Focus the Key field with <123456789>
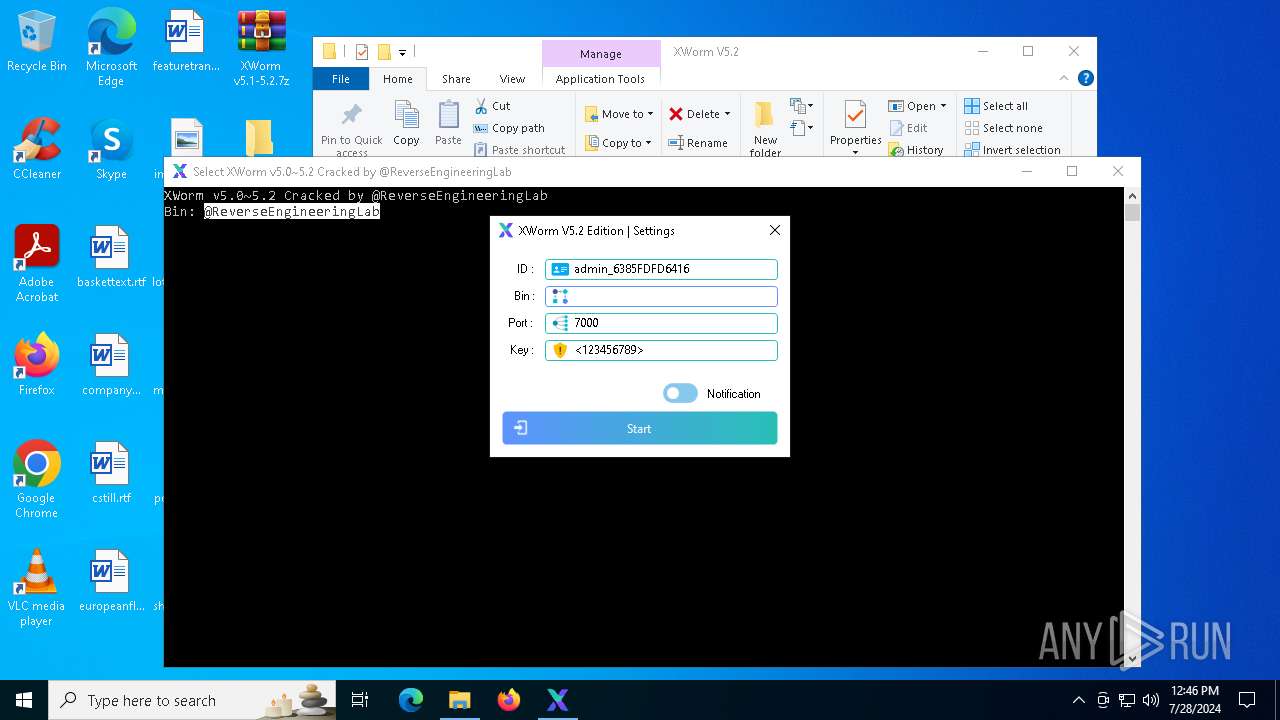The image size is (1280, 720). click(x=661, y=350)
